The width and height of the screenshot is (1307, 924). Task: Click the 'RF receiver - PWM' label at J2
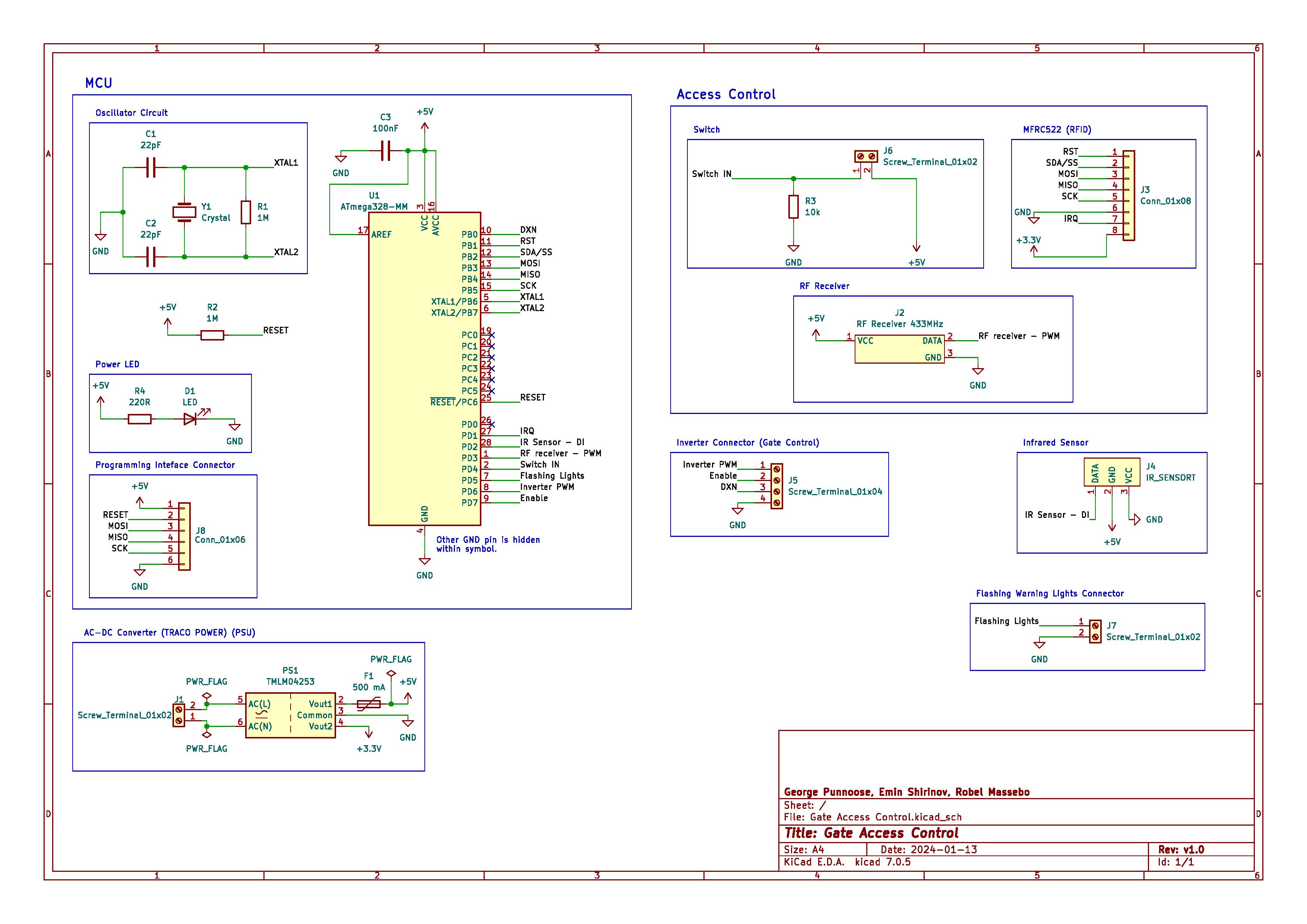click(1019, 336)
